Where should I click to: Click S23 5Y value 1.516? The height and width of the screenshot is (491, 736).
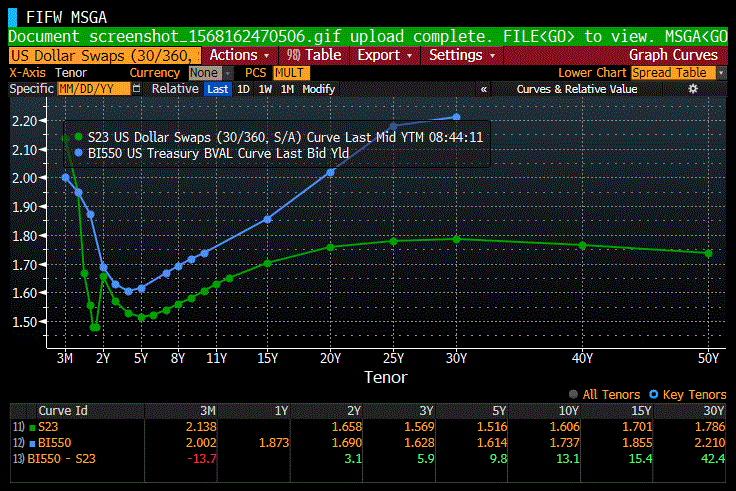[x=492, y=427]
